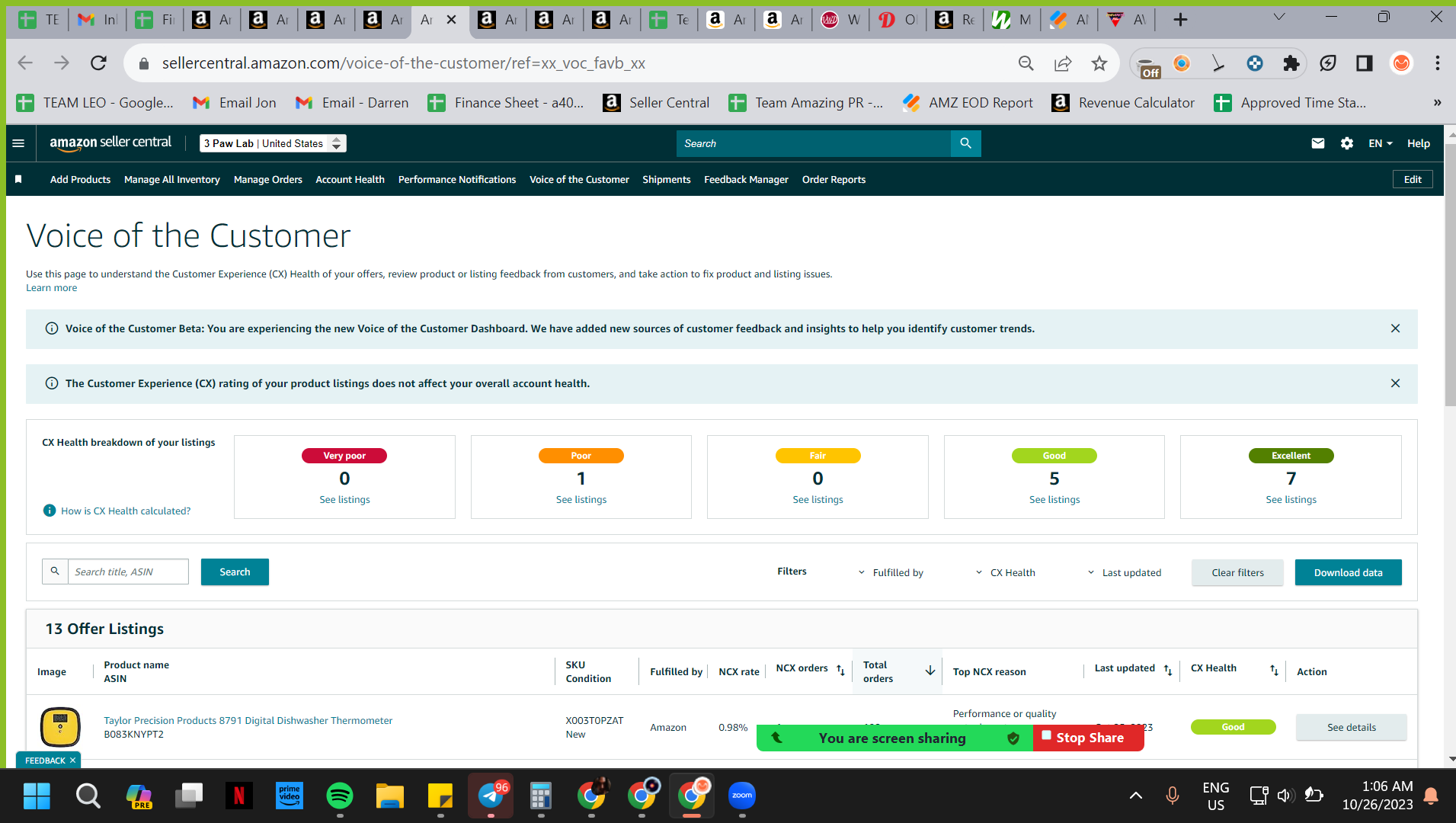The height and width of the screenshot is (823, 1456).
Task: Go to Add Products
Action: click(x=80, y=179)
